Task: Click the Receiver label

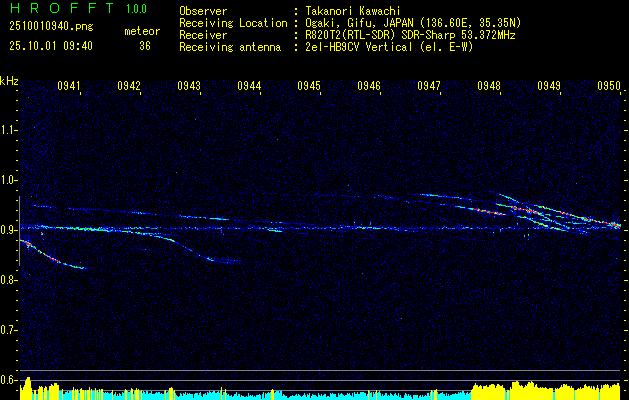Action: pyautogui.click(x=203, y=35)
